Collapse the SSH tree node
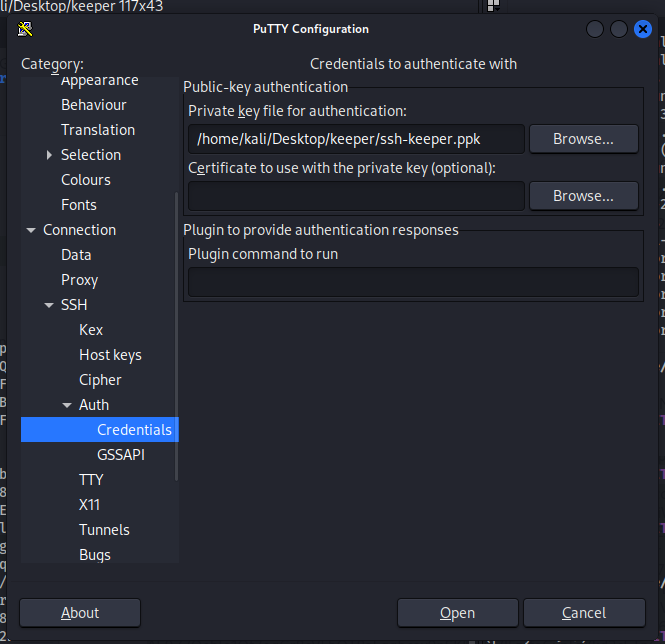Image resolution: width=665 pixels, height=644 pixels. [x=49, y=305]
